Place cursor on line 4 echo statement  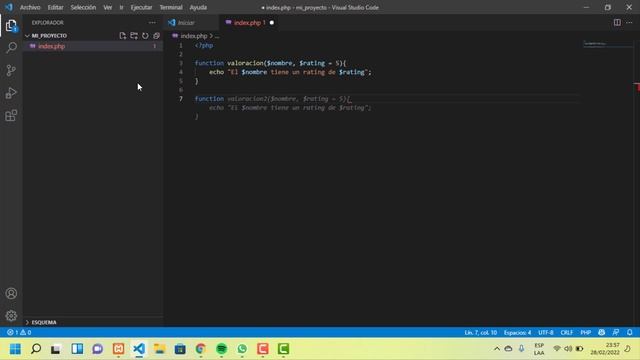coord(290,72)
